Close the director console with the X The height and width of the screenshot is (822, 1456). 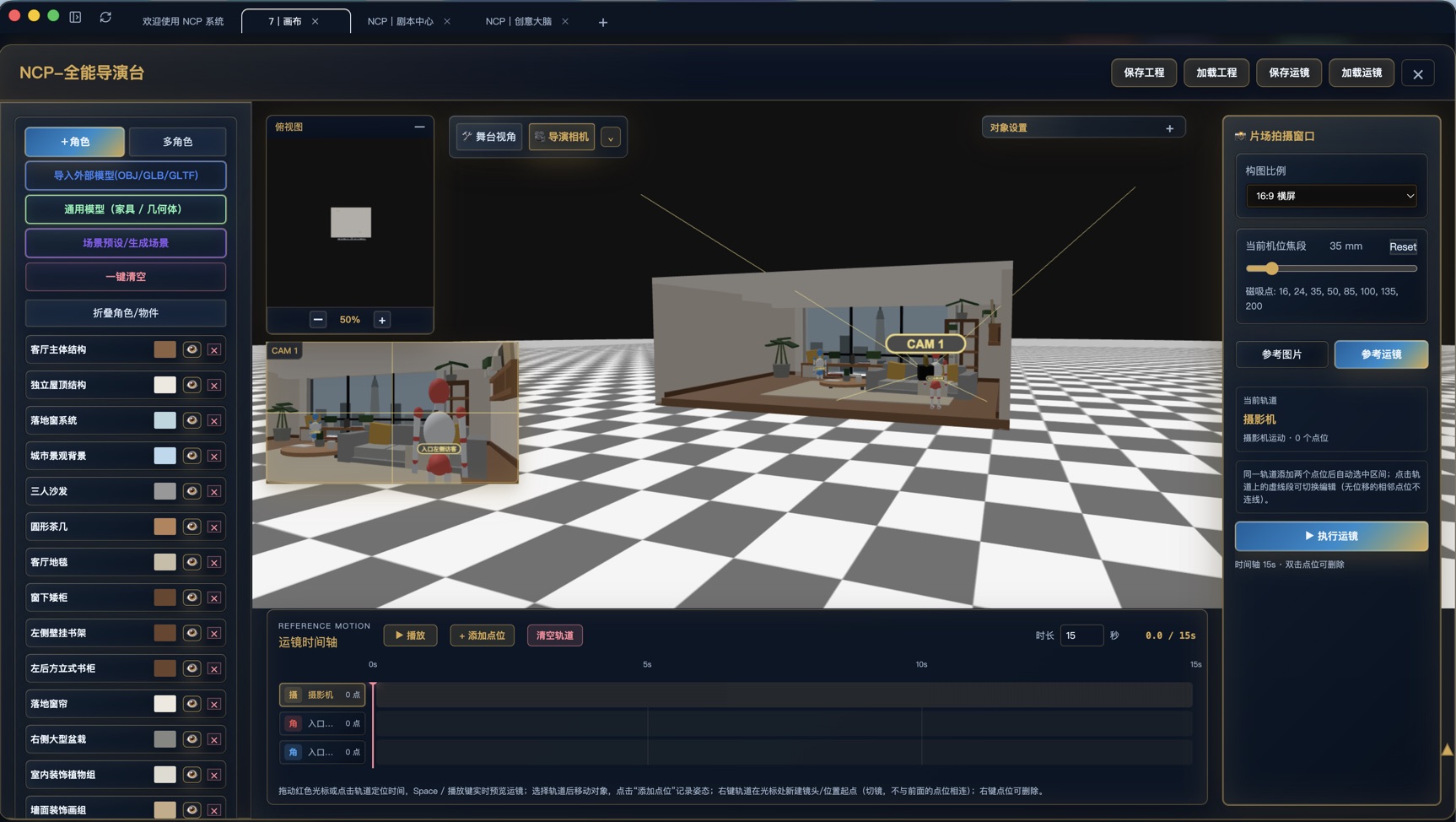[1418, 74]
